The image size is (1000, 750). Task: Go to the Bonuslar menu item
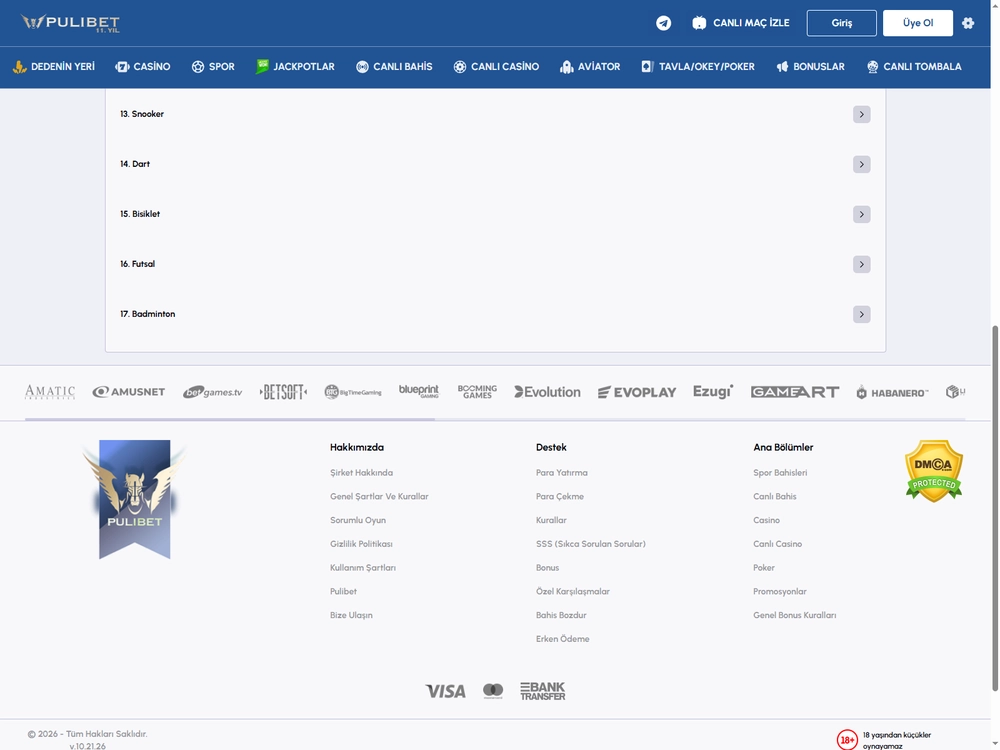click(x=810, y=66)
